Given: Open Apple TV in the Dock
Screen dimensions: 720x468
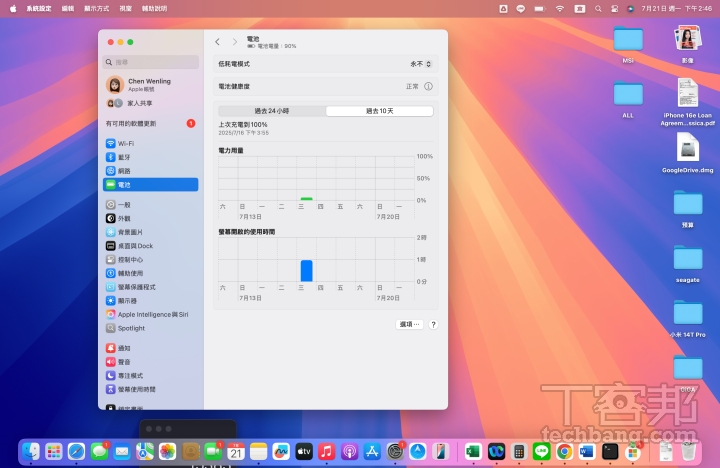Looking at the screenshot, I should click(x=304, y=452).
